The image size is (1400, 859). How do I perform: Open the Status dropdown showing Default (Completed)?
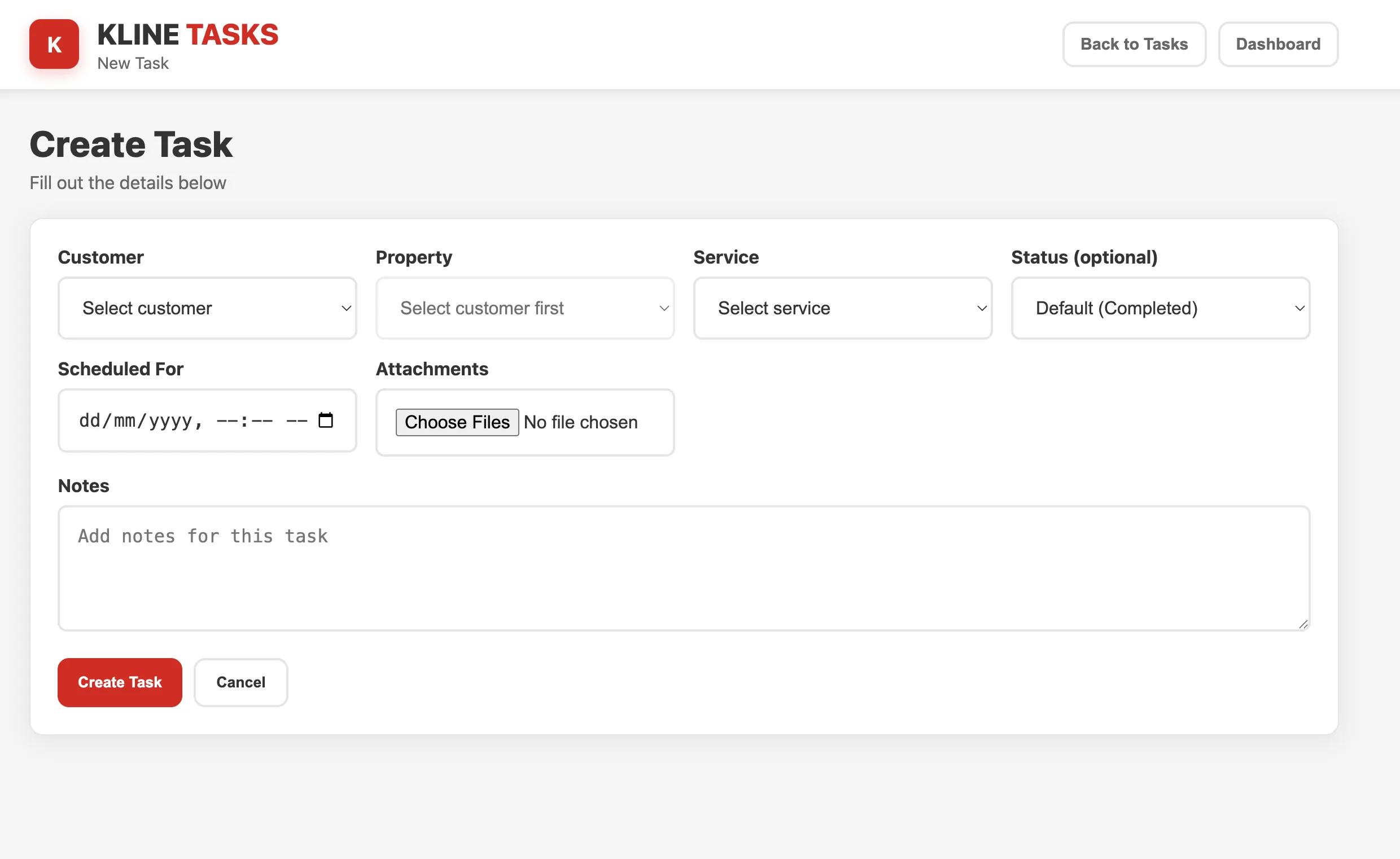pyautogui.click(x=1160, y=308)
